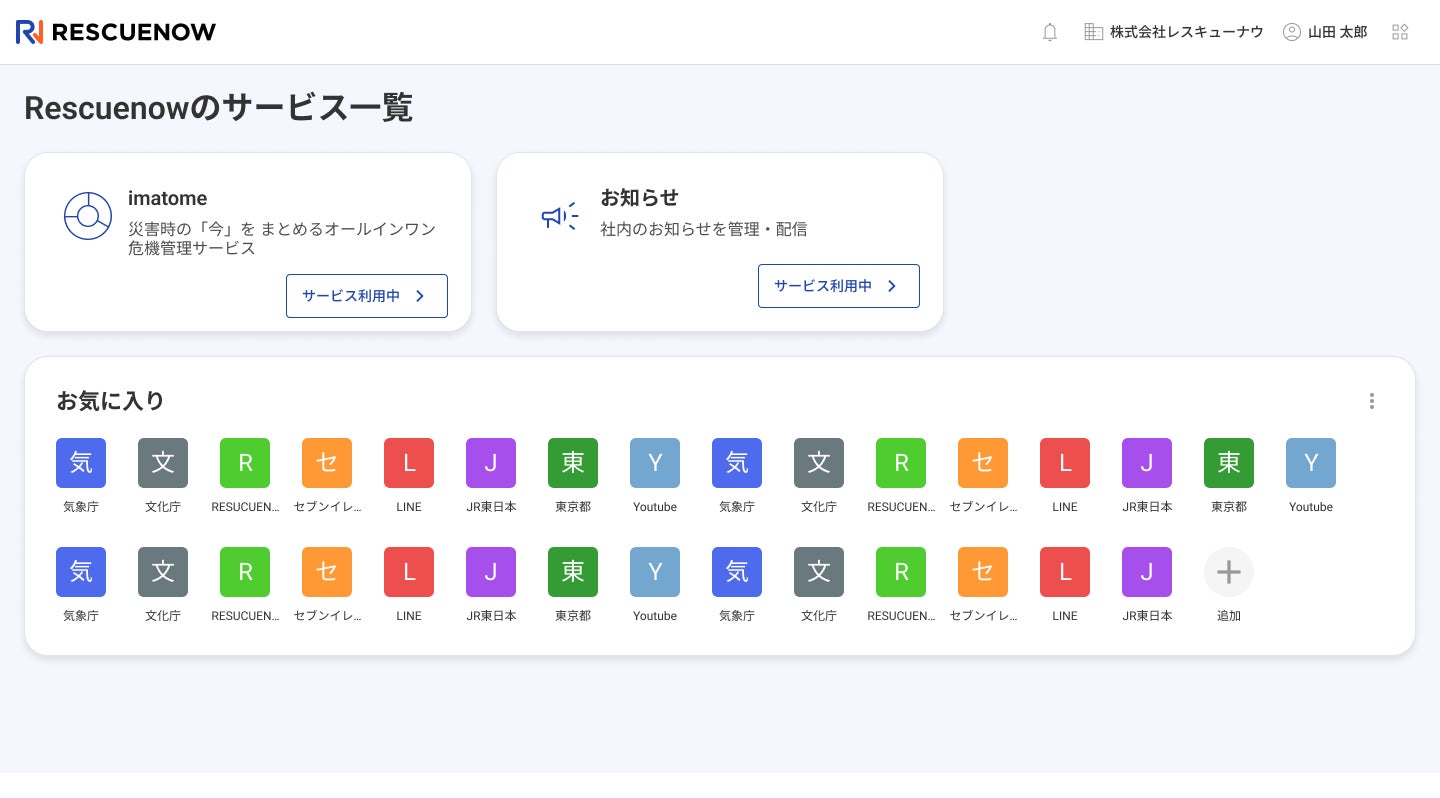Click the imatome circular service icon

pos(88,216)
